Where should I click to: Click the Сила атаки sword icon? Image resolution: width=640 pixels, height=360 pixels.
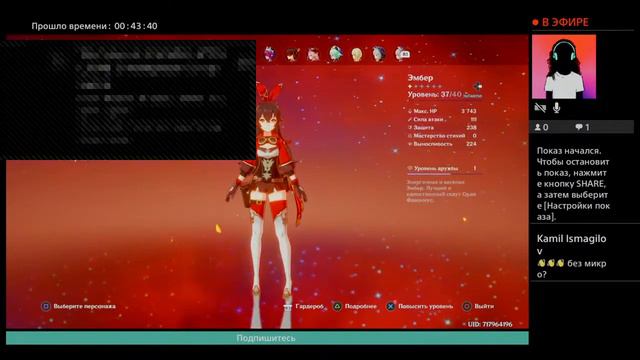410,119
